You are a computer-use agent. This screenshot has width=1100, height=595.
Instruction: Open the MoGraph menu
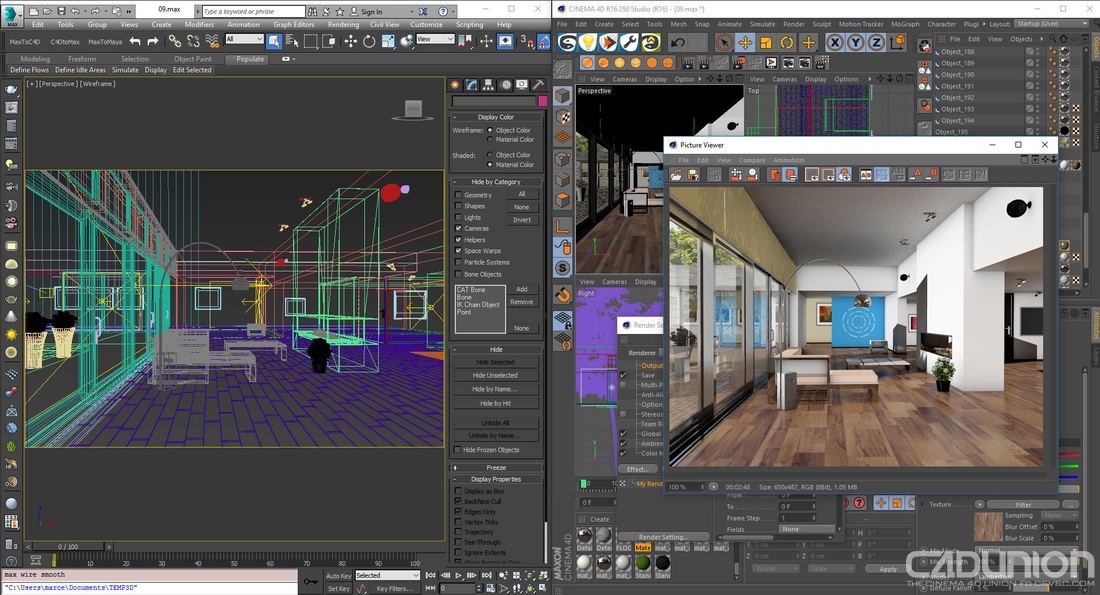coord(906,24)
